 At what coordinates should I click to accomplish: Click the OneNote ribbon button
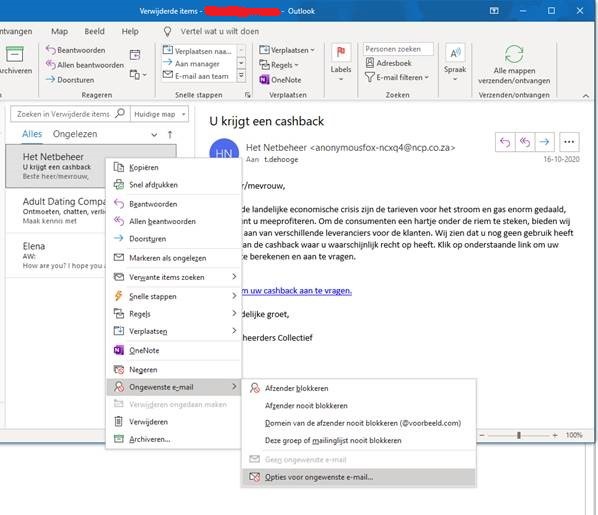coord(280,80)
